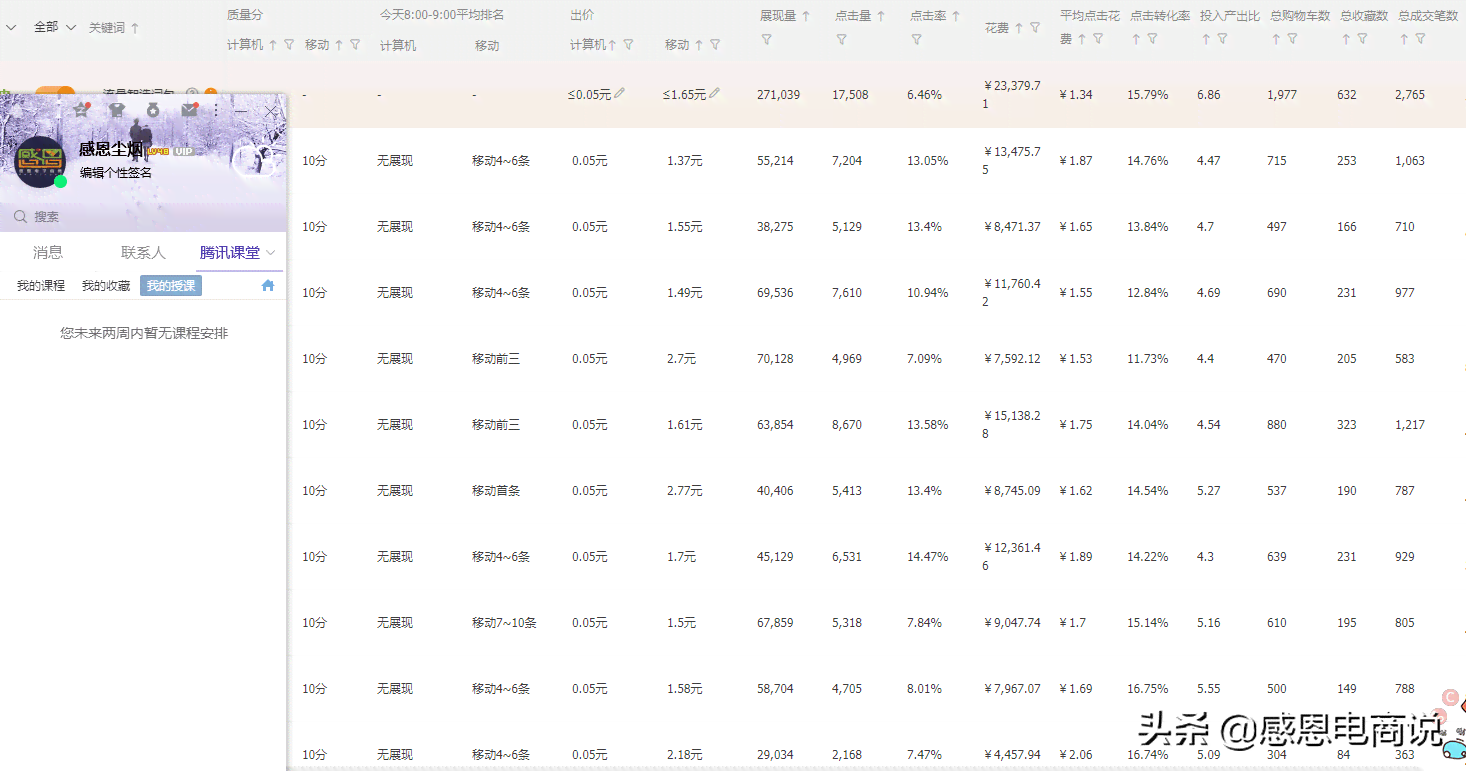
Task: Click the Tencent Classroom home icon
Action: [268, 285]
